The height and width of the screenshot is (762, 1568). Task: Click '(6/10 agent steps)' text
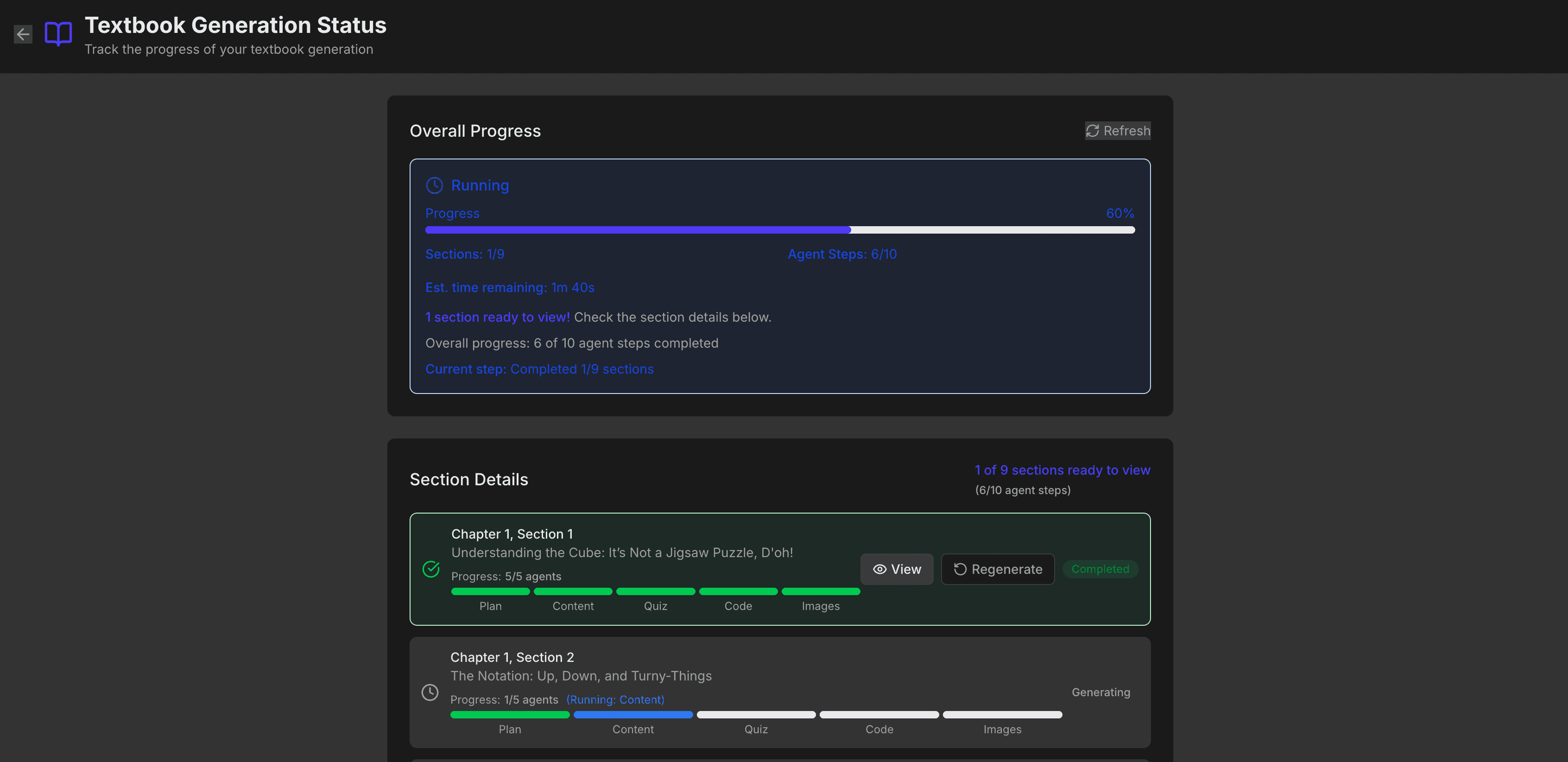pos(1023,490)
